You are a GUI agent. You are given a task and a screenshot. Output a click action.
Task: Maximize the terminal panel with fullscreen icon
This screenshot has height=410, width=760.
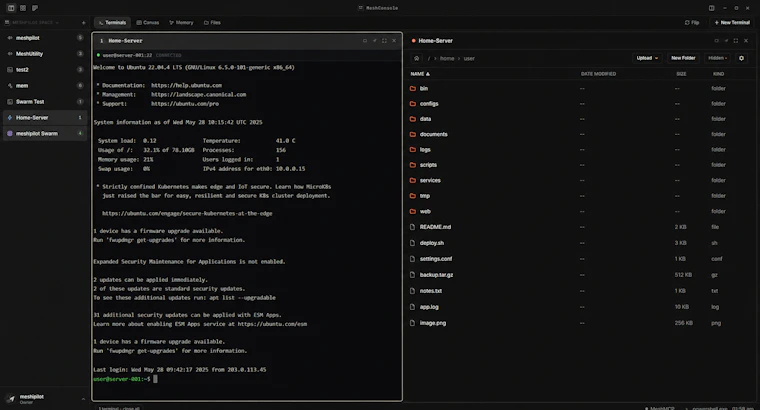point(384,41)
